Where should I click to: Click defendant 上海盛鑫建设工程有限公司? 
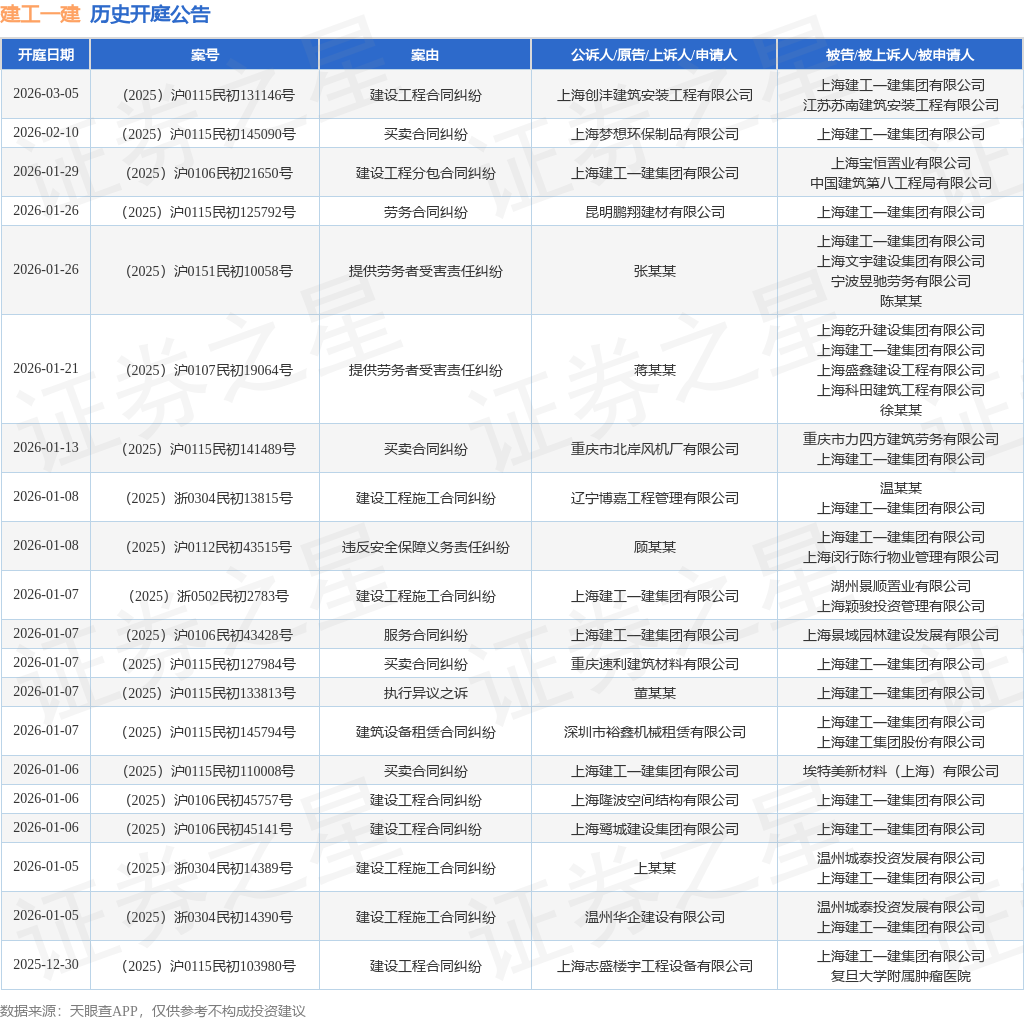tap(901, 371)
